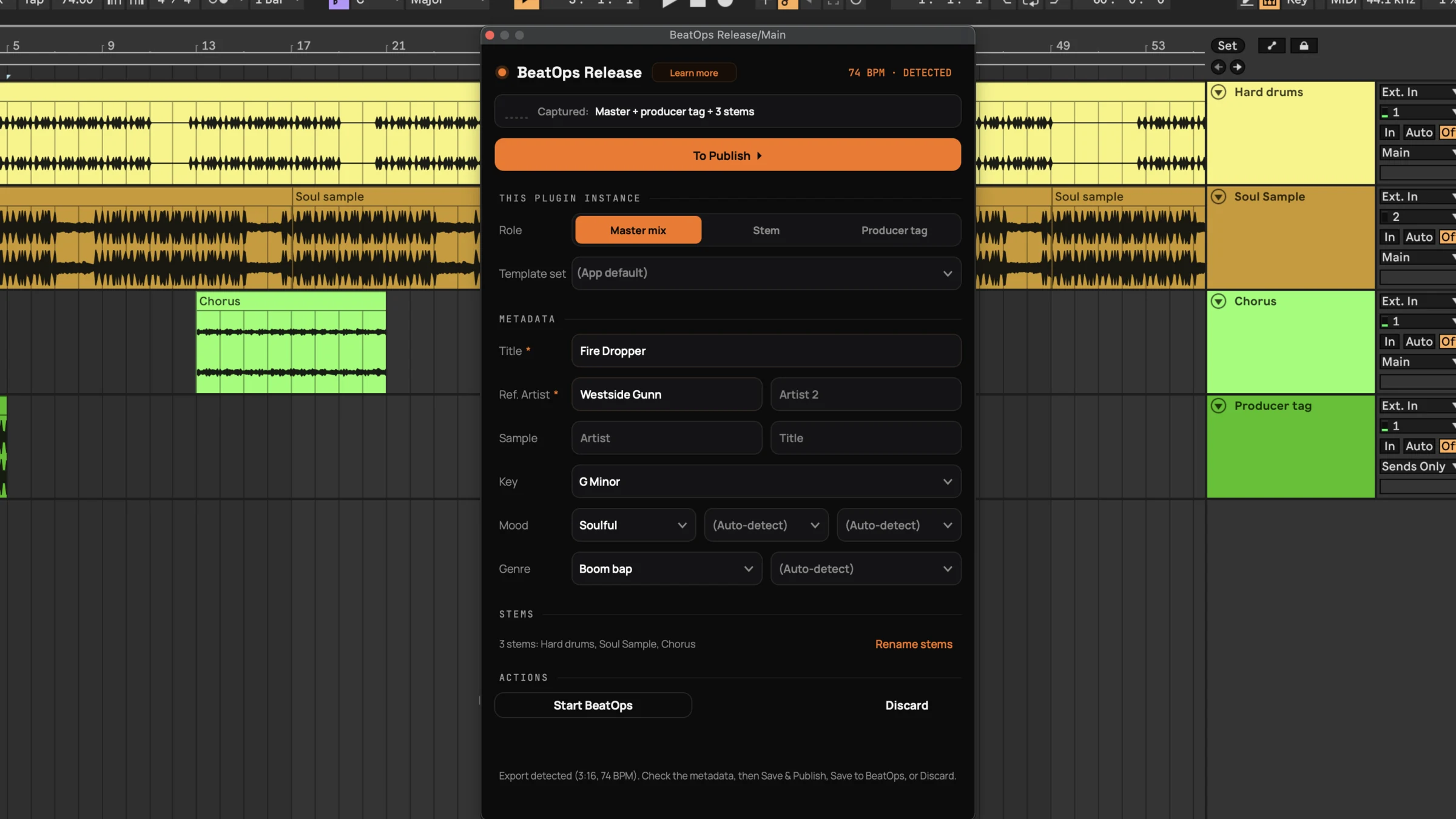Viewport: 1456px width, 819px height.
Task: Jump to next locator arrow
Action: (x=1238, y=67)
